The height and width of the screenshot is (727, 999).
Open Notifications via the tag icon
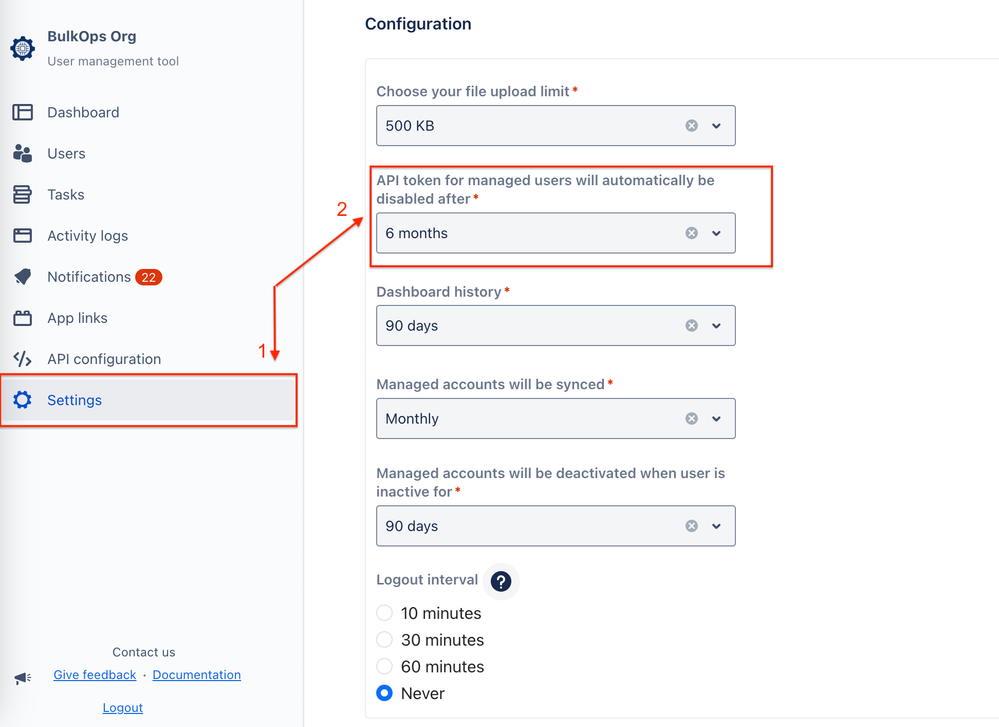(22, 276)
